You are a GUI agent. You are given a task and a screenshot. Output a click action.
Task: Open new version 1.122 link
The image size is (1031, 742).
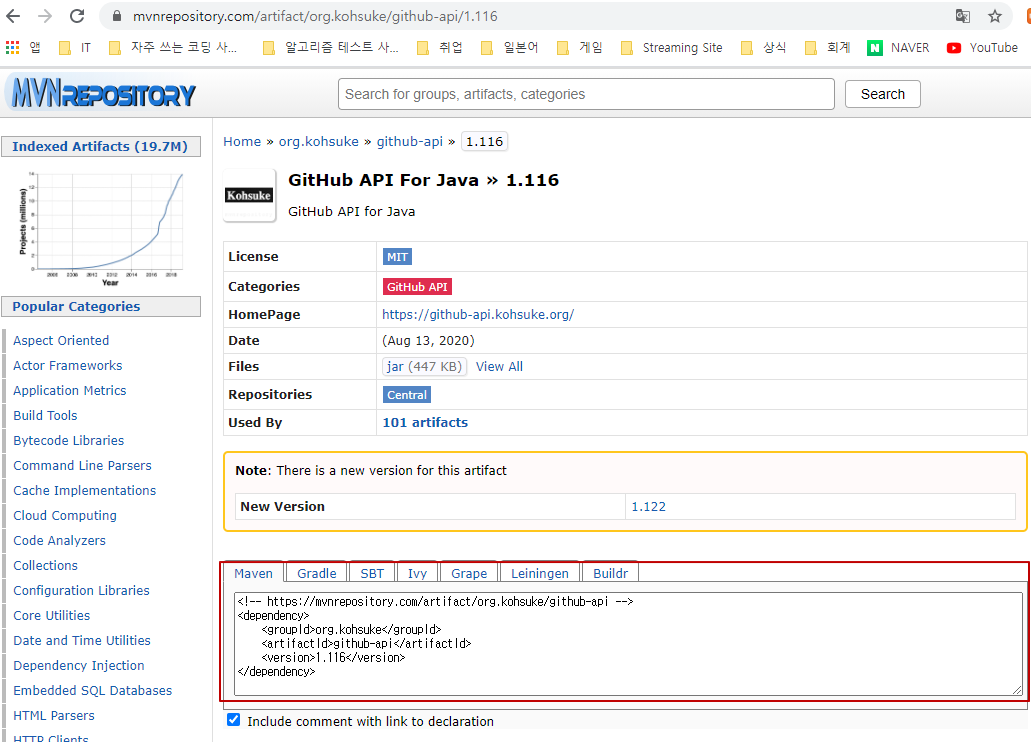click(648, 507)
